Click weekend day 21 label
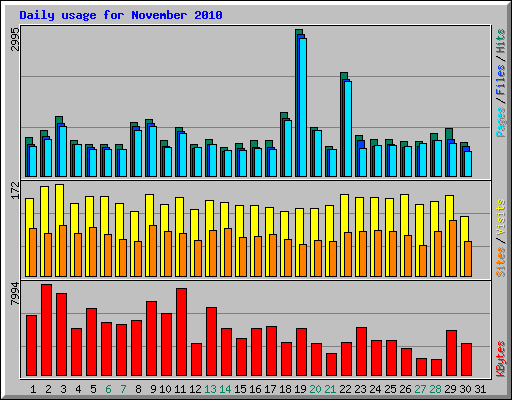The height and width of the screenshot is (400, 512). tap(330, 389)
